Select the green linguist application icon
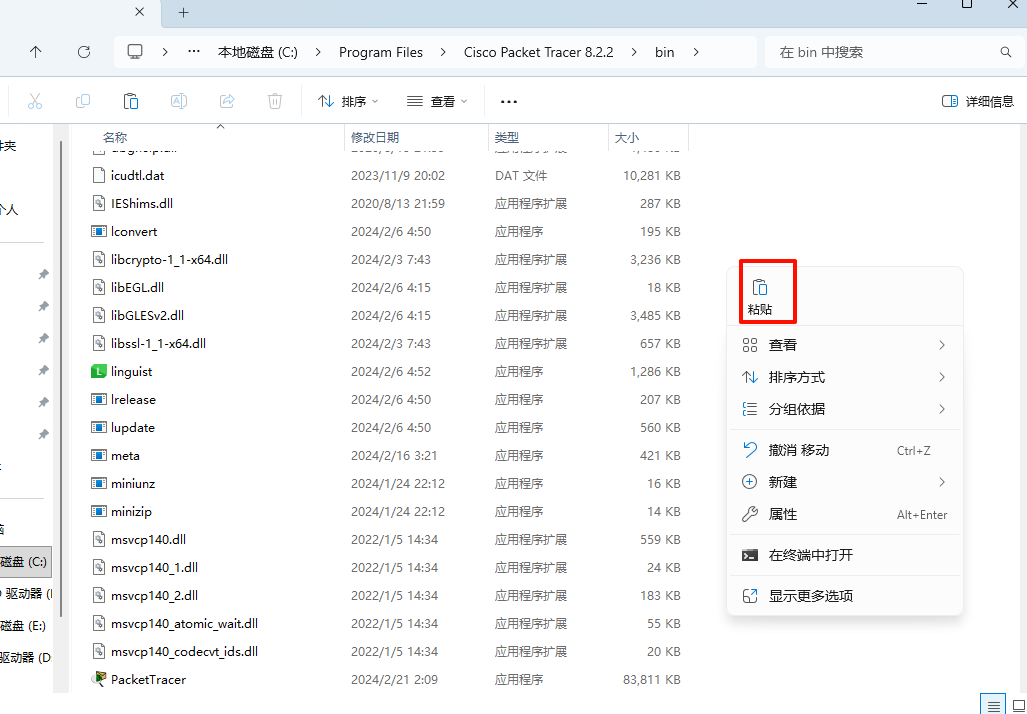Viewport: 1027px width, 714px height. coord(98,371)
